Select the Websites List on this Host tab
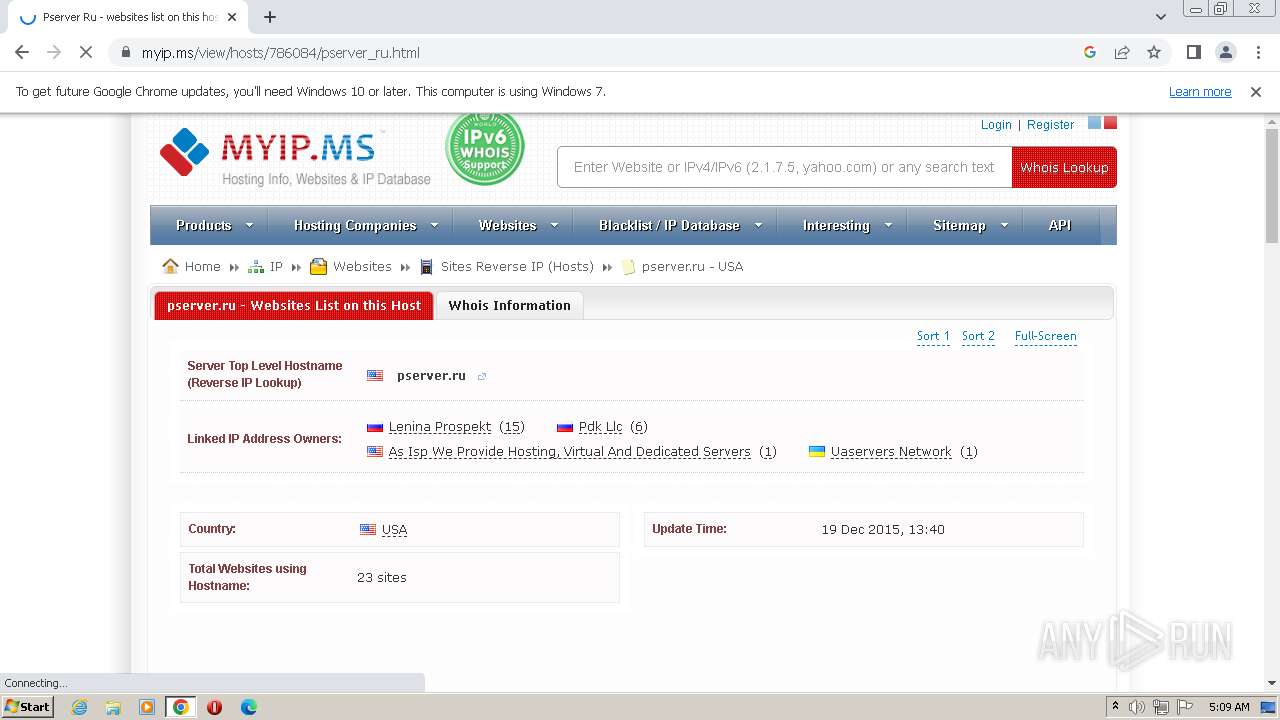The height and width of the screenshot is (720, 1280). pyautogui.click(x=294, y=306)
